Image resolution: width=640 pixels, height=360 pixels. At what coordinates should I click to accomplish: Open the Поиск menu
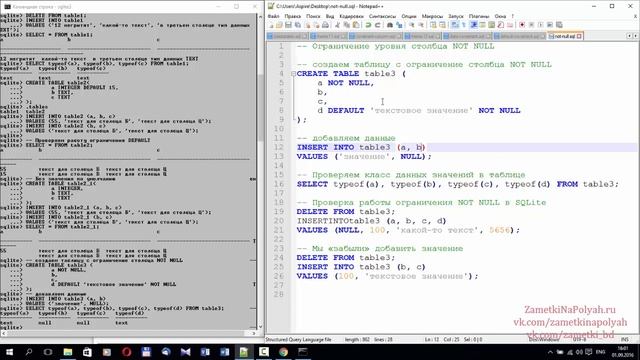coord(313,16)
